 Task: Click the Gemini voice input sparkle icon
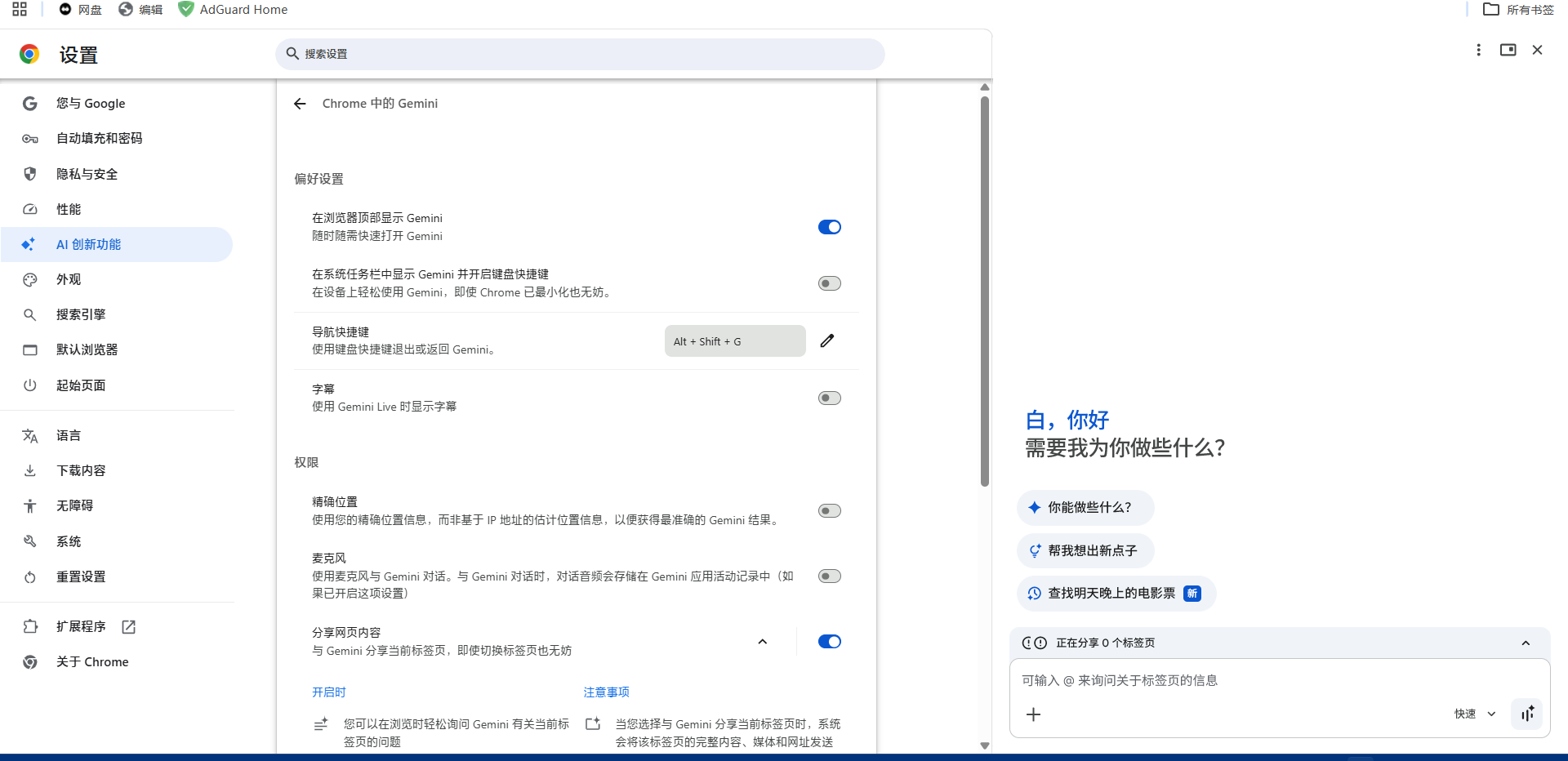[x=1527, y=714]
